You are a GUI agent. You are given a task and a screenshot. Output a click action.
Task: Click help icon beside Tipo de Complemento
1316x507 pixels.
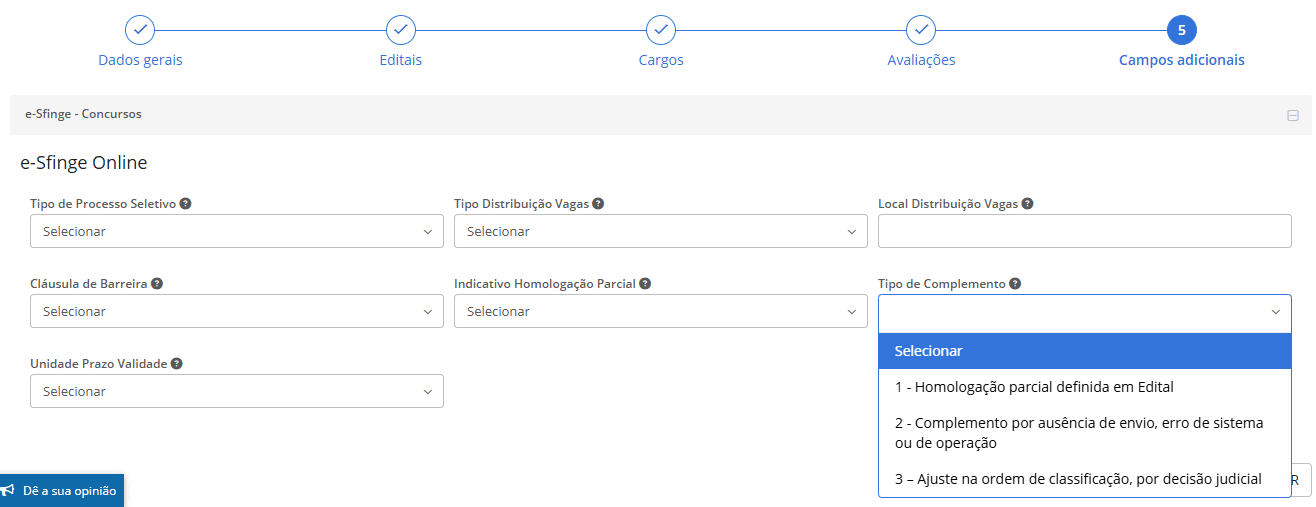[1015, 284]
